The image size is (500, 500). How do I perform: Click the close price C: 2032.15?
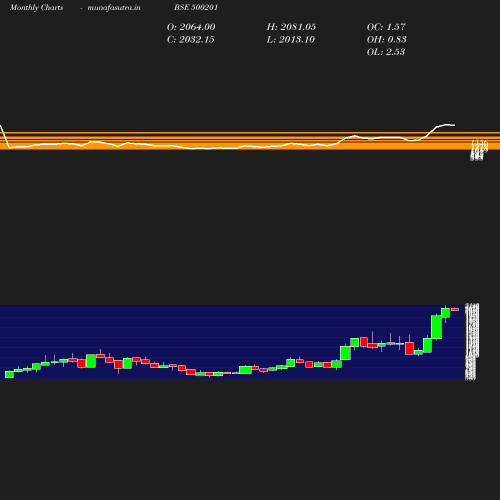coord(191,39)
